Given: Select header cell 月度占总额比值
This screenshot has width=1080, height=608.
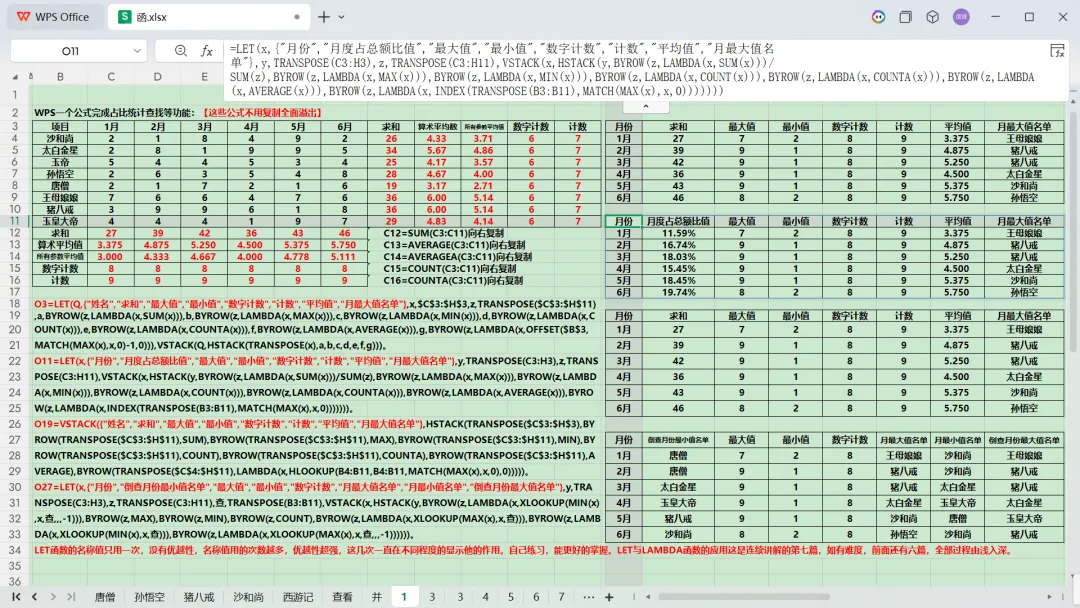Looking at the screenshot, I should click(678, 221).
